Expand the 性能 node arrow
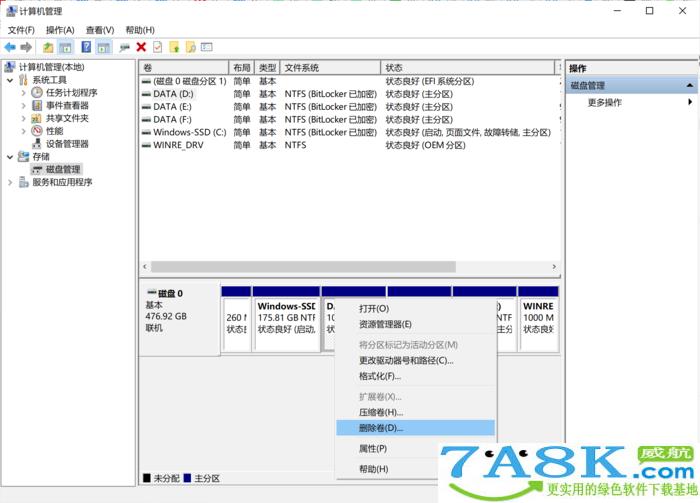The height and width of the screenshot is (503, 700). (23, 131)
